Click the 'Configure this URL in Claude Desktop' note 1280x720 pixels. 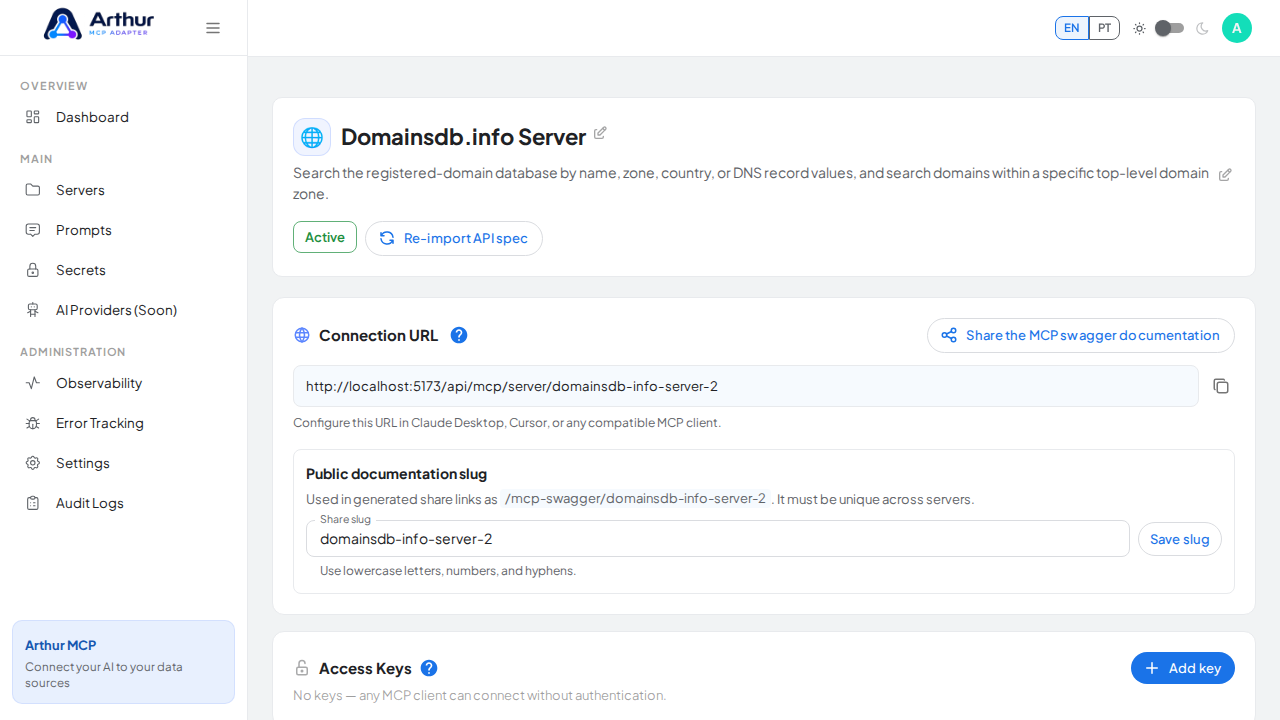[507, 423]
